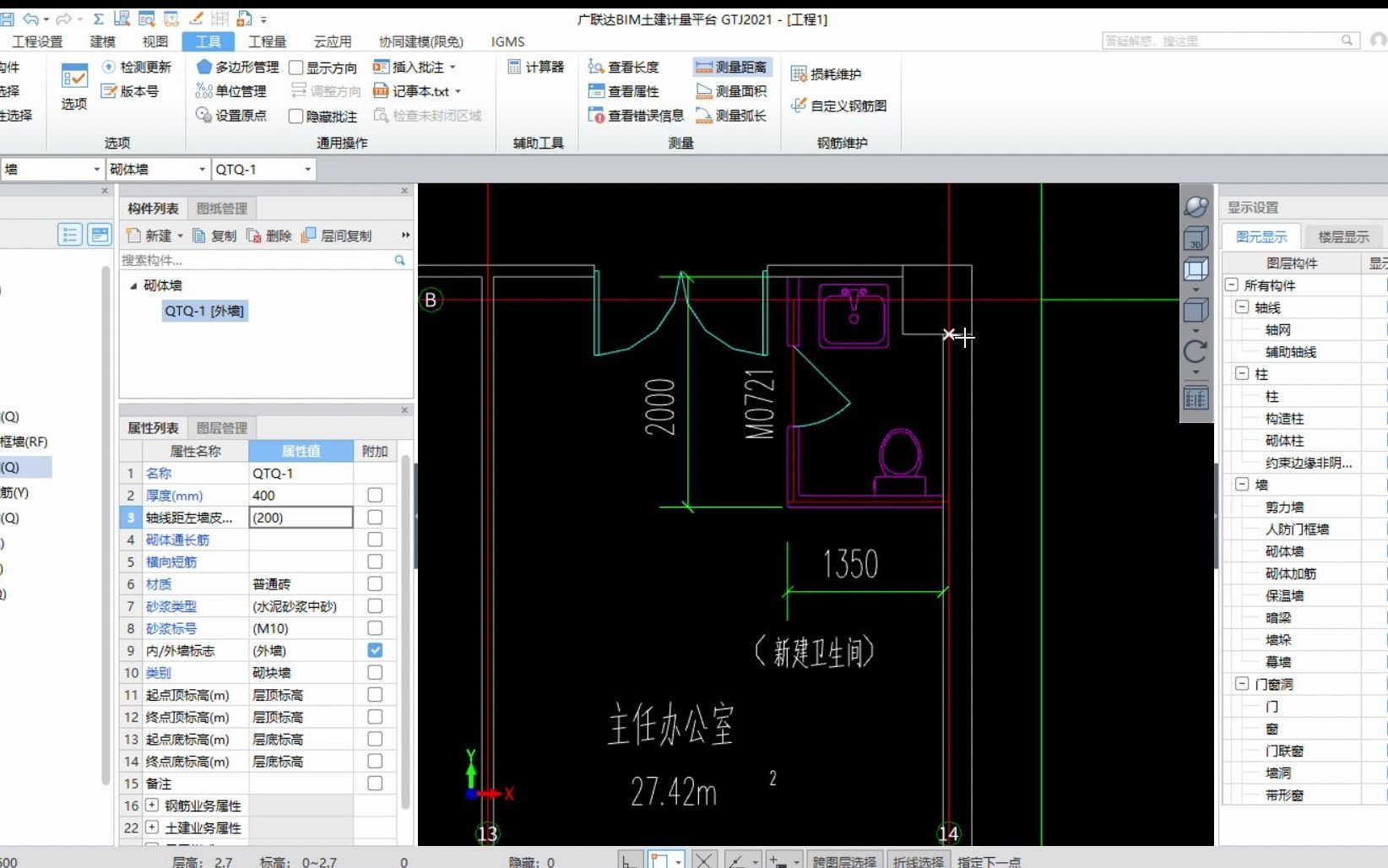
Task: Open the 计算器 calculator tool
Action: 535,67
